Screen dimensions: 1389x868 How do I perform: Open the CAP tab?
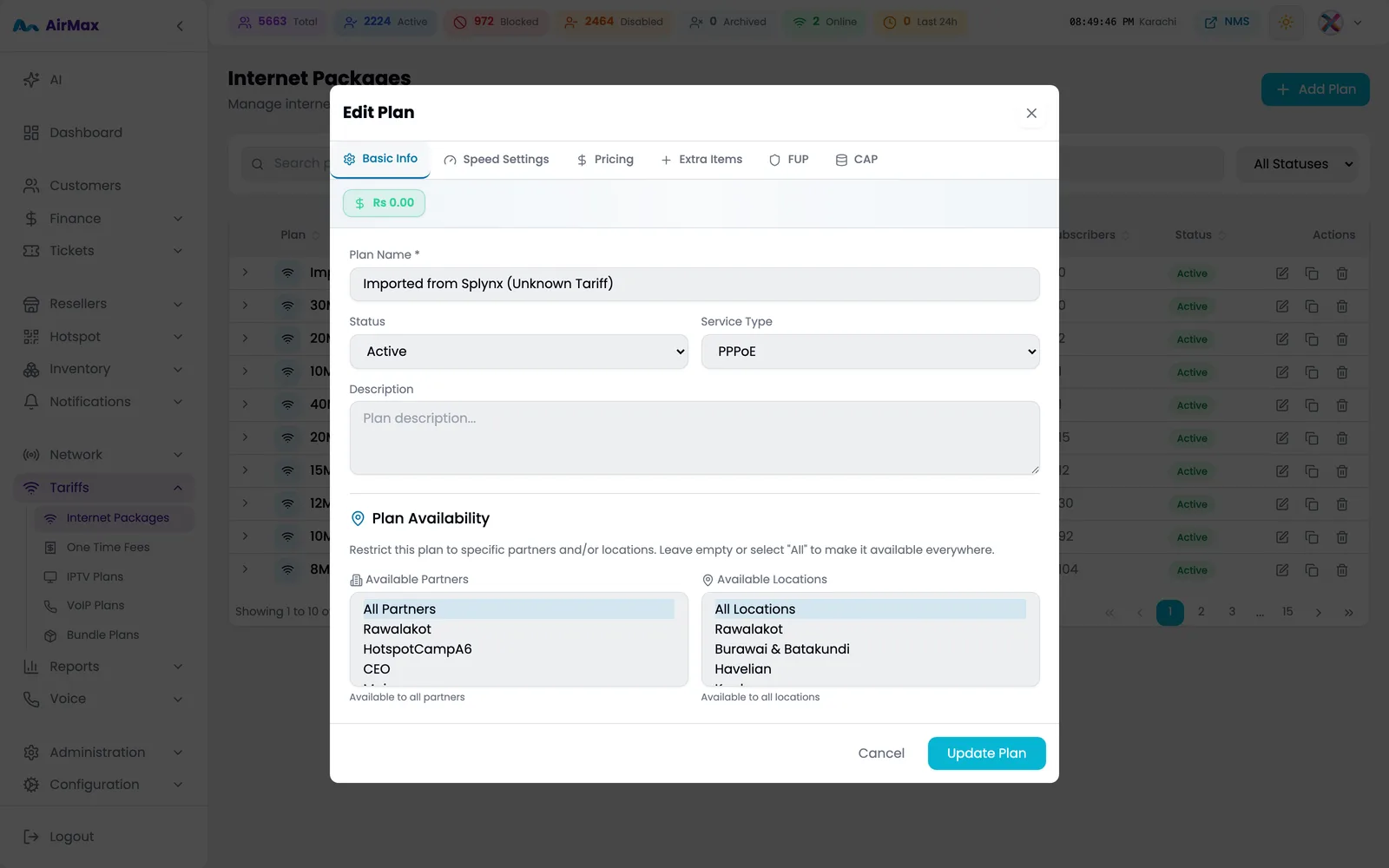pyautogui.click(x=856, y=160)
